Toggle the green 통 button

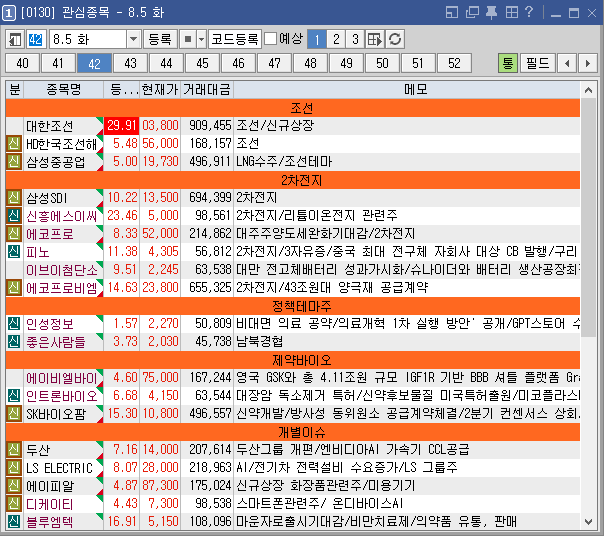[x=508, y=63]
